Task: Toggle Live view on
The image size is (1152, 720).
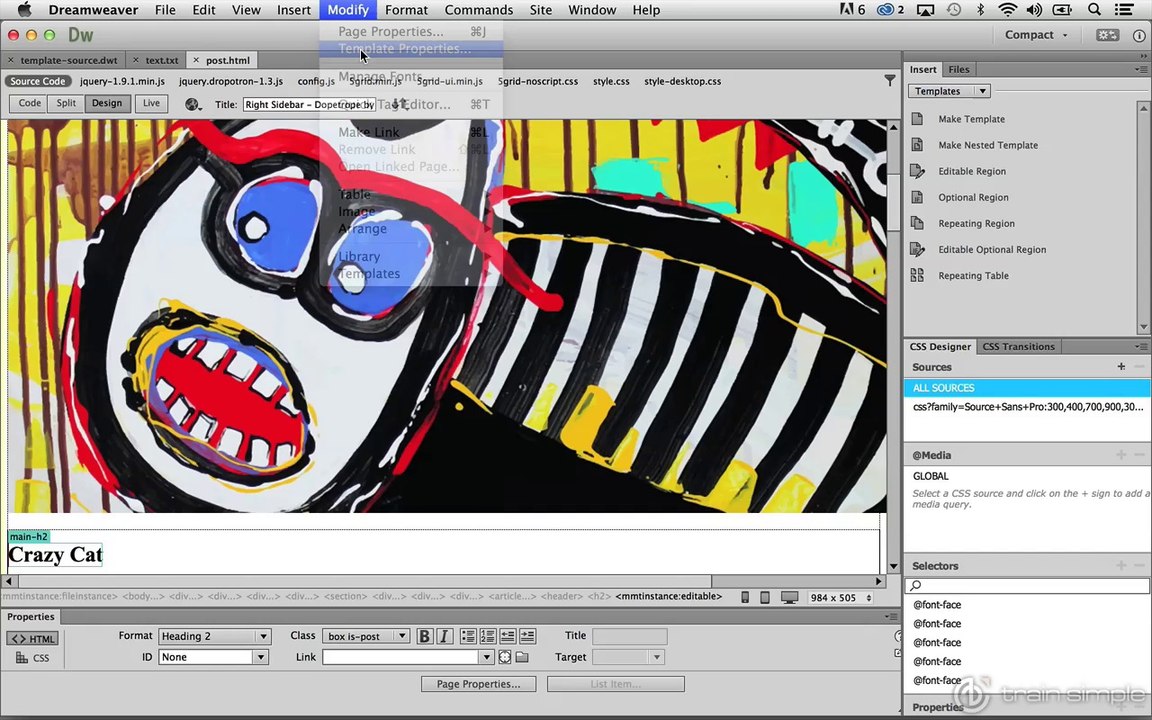Action: tap(151, 103)
